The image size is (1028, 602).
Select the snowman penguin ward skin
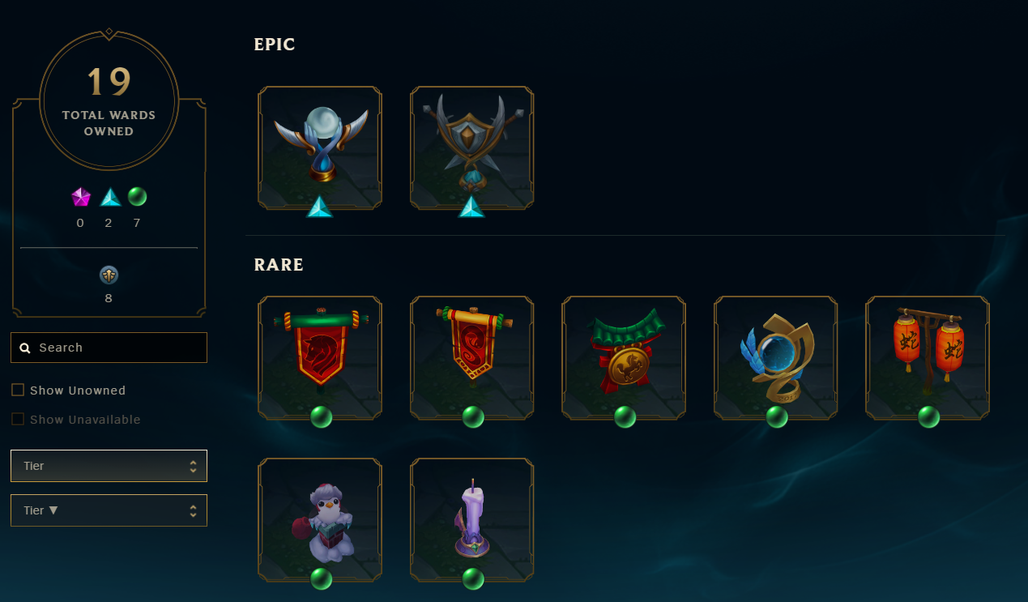pos(320,520)
